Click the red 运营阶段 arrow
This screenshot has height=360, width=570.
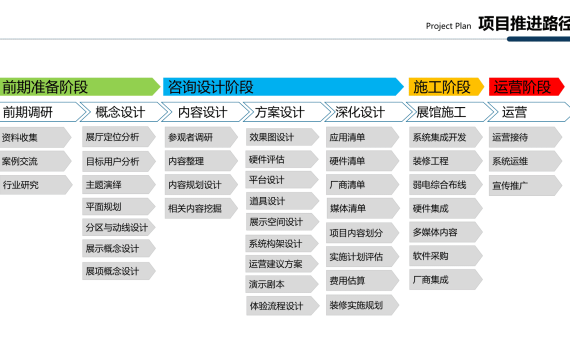pyautogui.click(x=527, y=87)
